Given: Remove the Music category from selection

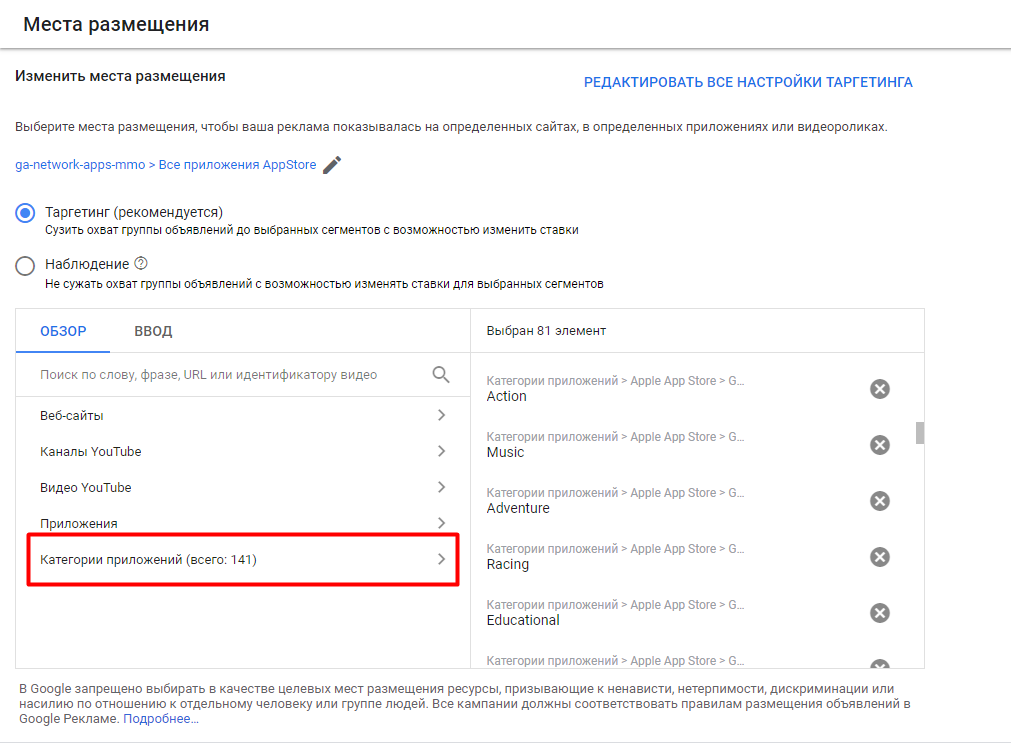Looking at the screenshot, I should pyautogui.click(x=880, y=445).
